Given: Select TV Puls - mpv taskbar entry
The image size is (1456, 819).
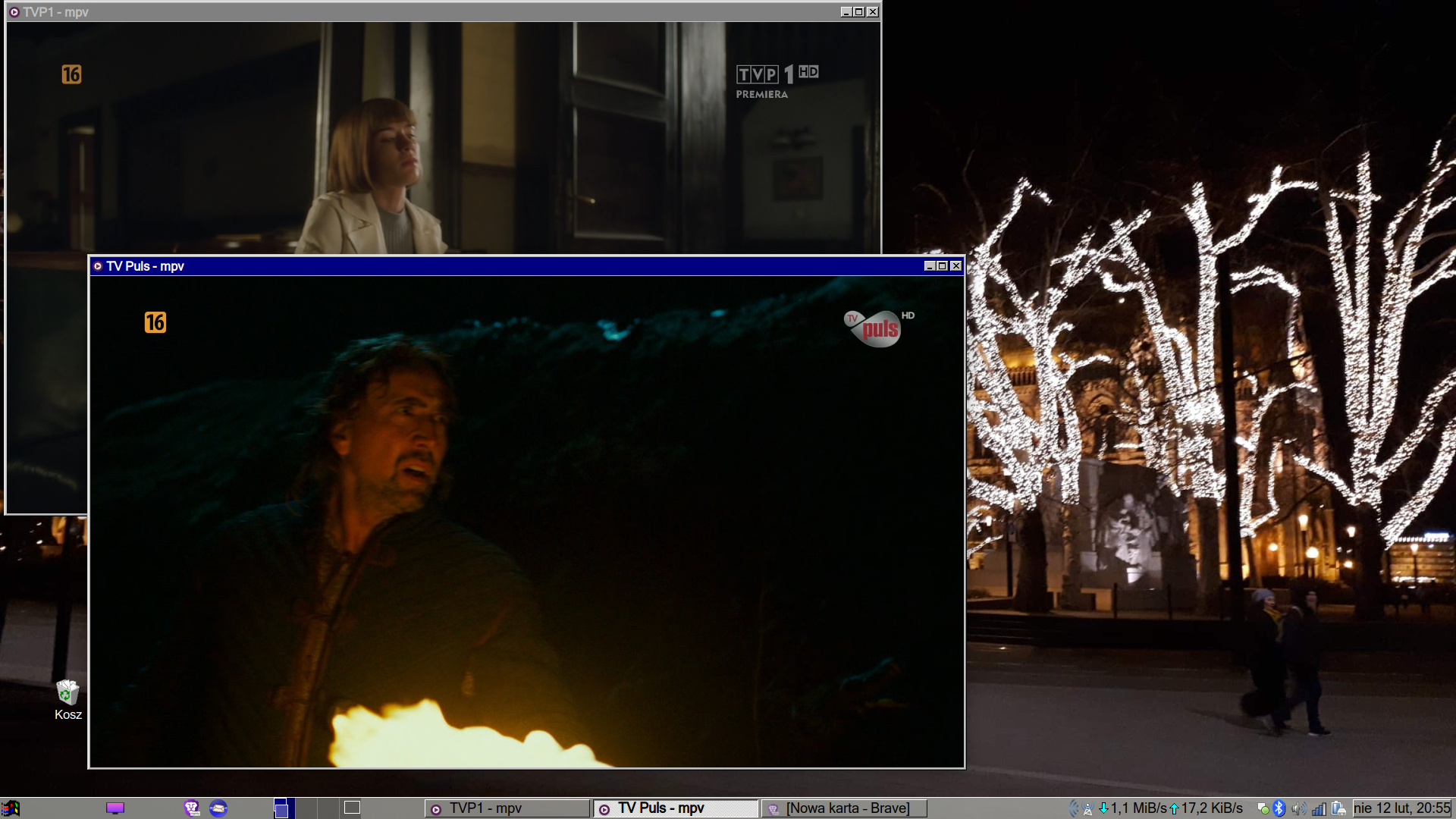Looking at the screenshot, I should [x=675, y=808].
